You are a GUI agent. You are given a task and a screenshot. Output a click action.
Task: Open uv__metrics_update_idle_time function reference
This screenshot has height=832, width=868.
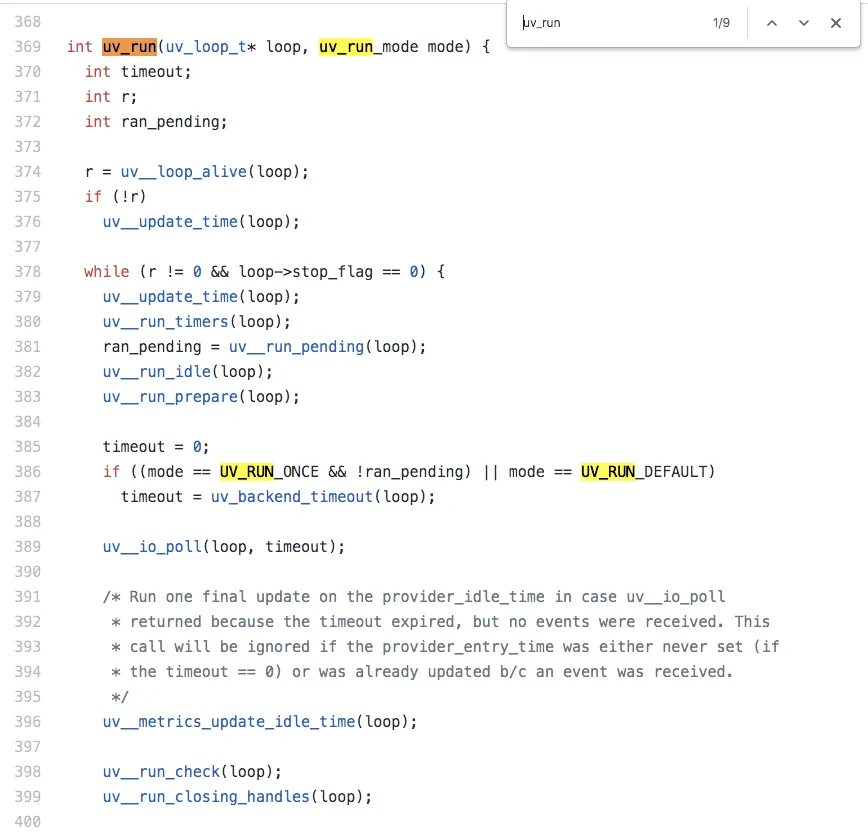point(229,722)
